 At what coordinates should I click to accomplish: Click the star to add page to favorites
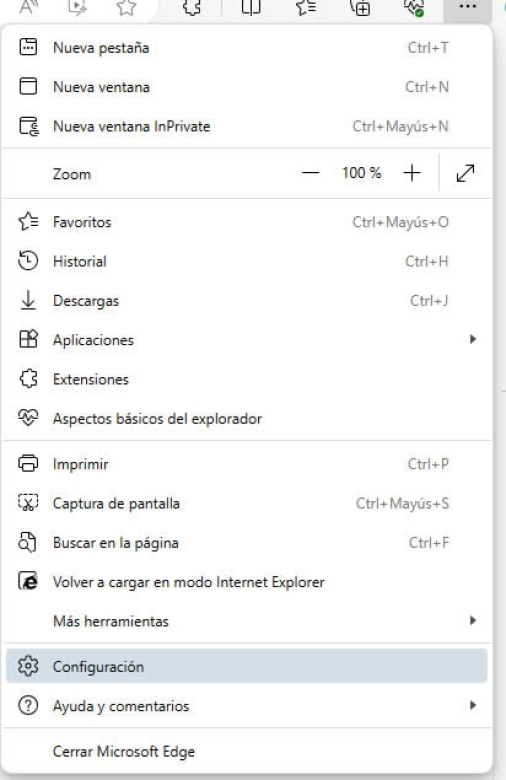point(126,7)
